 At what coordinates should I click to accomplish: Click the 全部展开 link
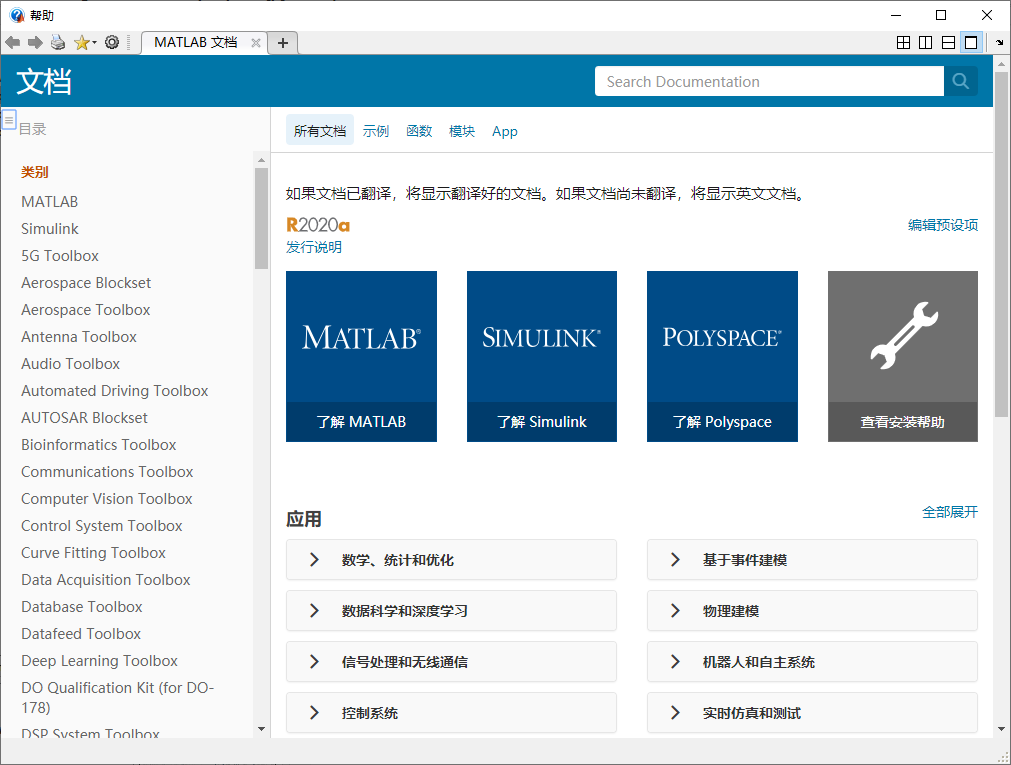click(950, 512)
